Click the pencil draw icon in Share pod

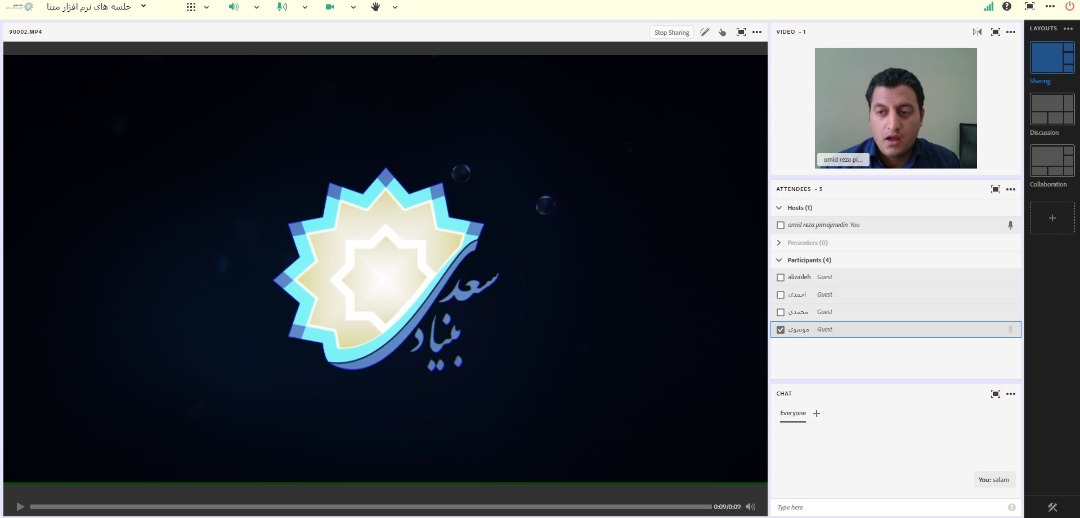pos(705,32)
